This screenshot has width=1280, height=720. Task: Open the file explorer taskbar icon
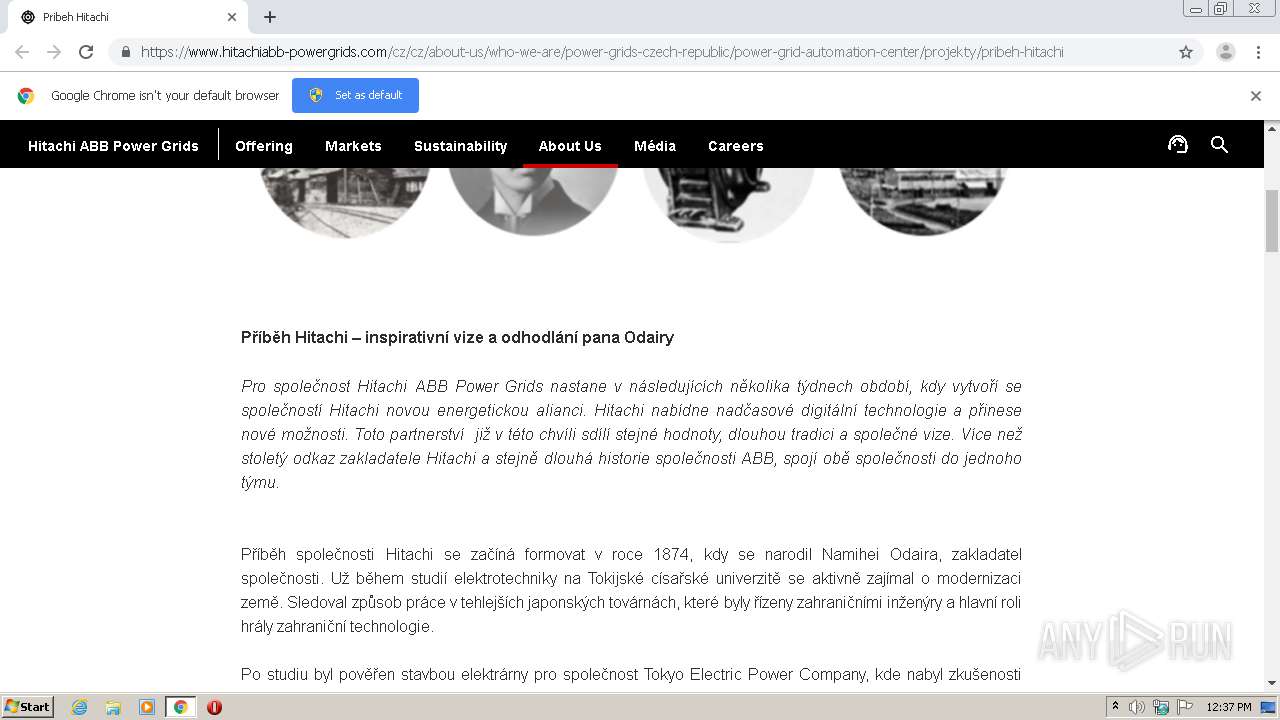(113, 707)
